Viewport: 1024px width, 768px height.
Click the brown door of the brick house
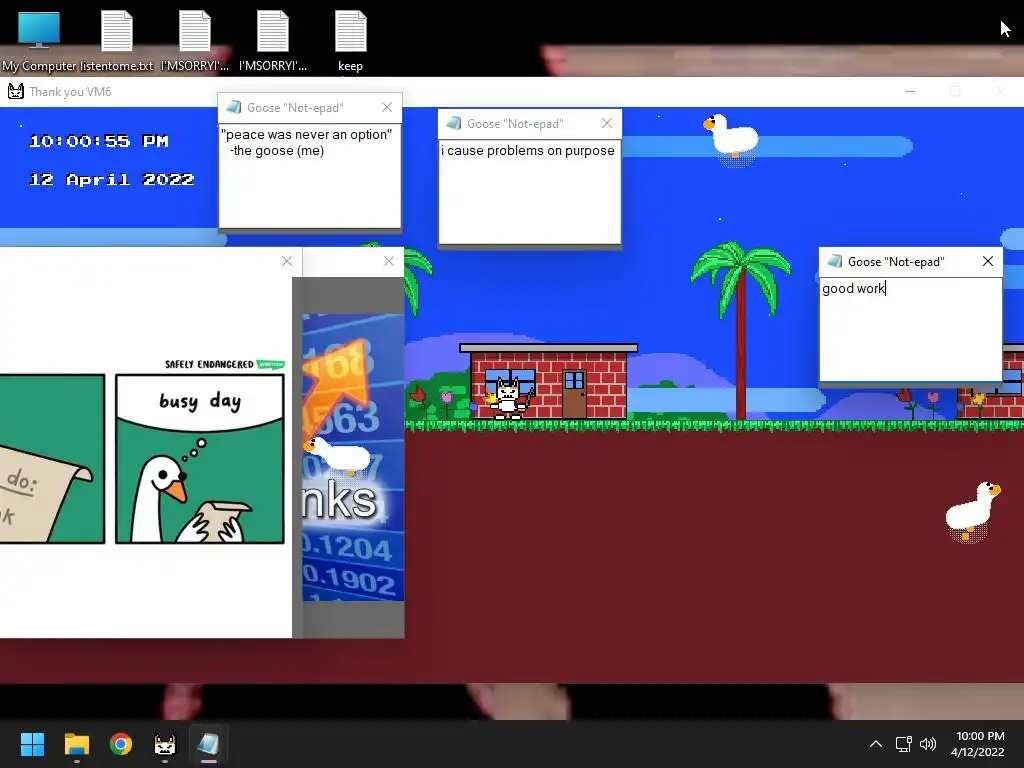[574, 394]
